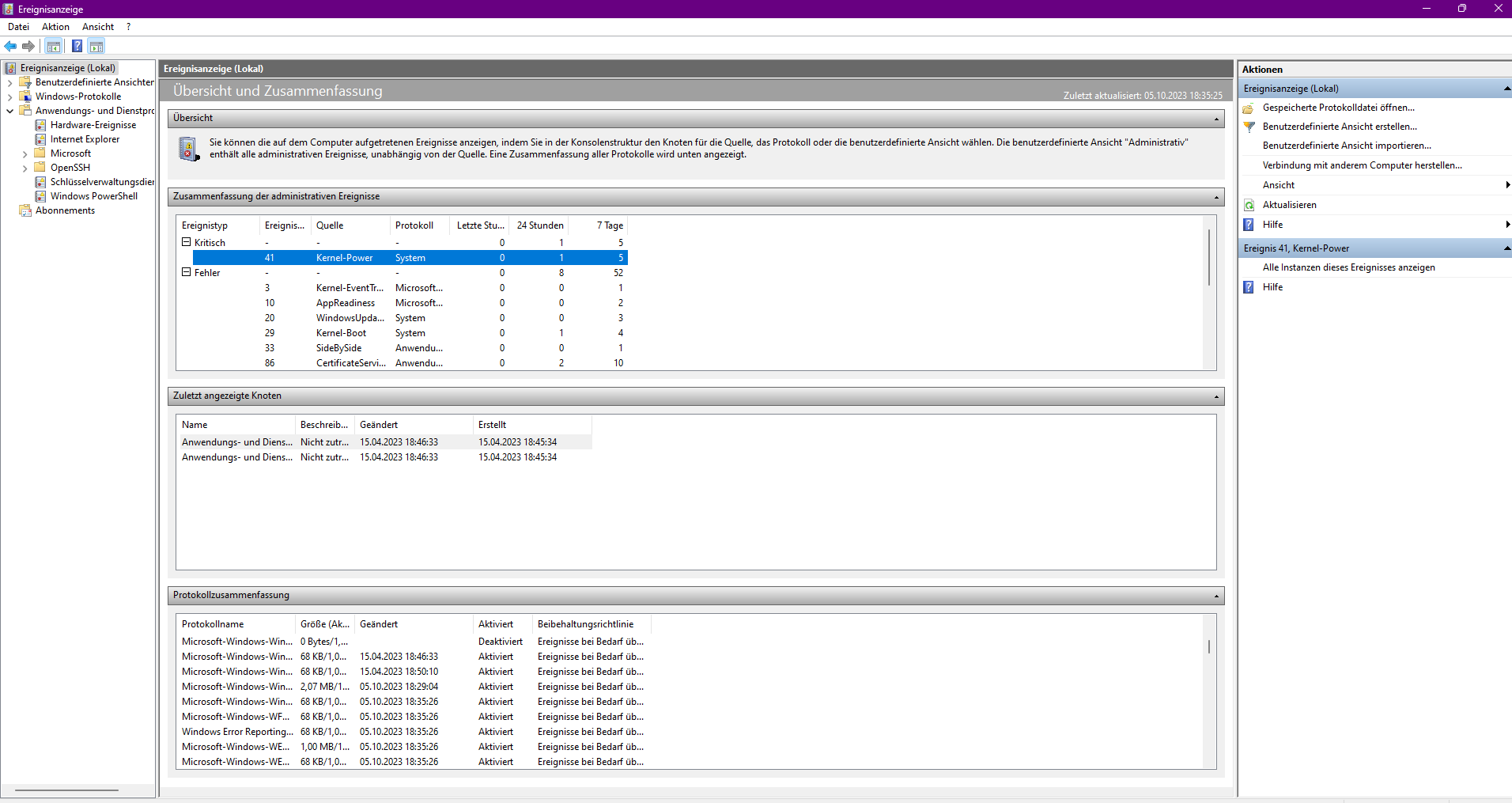1512x803 pixels.
Task: Open the question mark help menu
Action: [128, 27]
